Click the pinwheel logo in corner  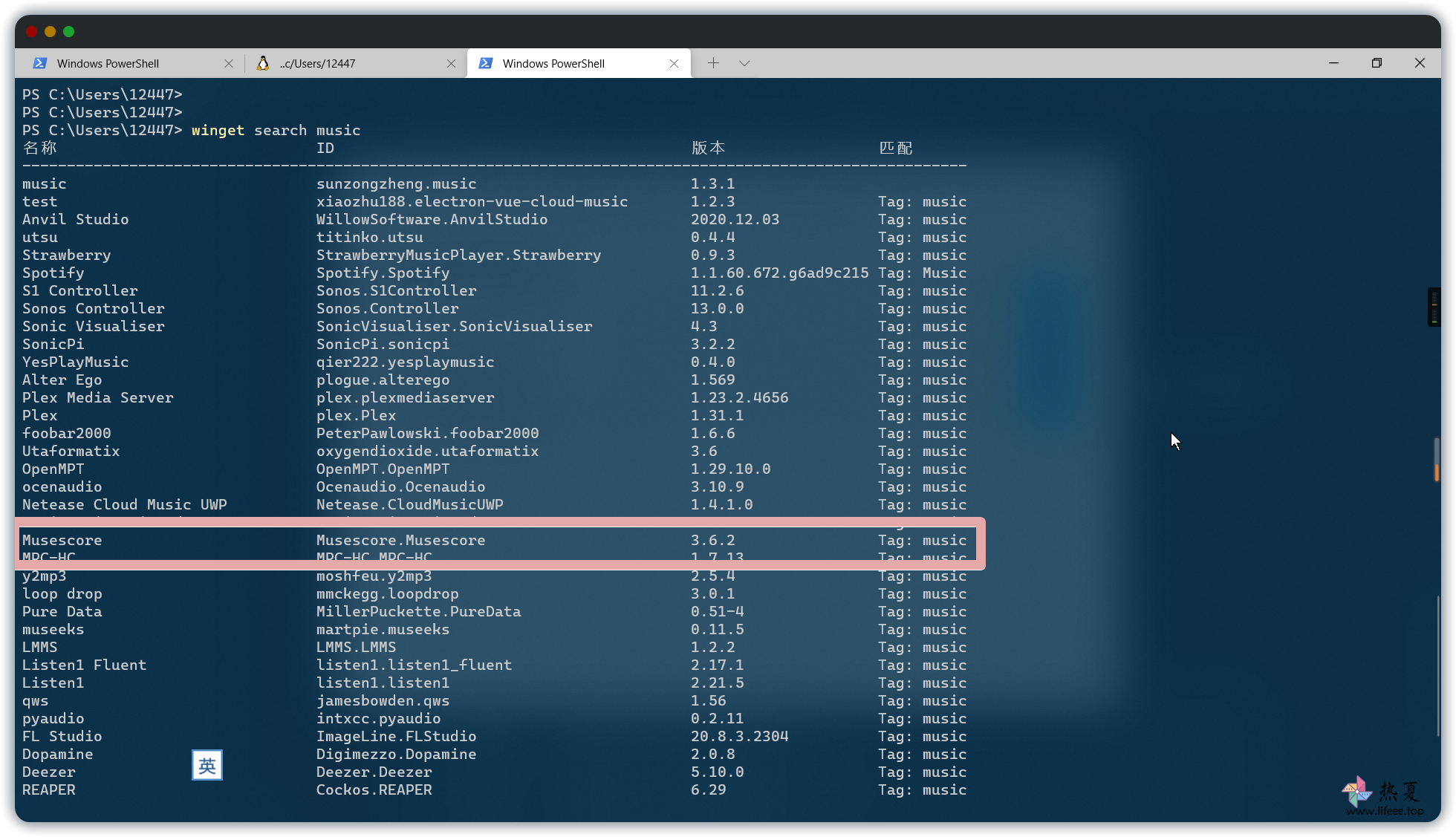pos(1357,791)
